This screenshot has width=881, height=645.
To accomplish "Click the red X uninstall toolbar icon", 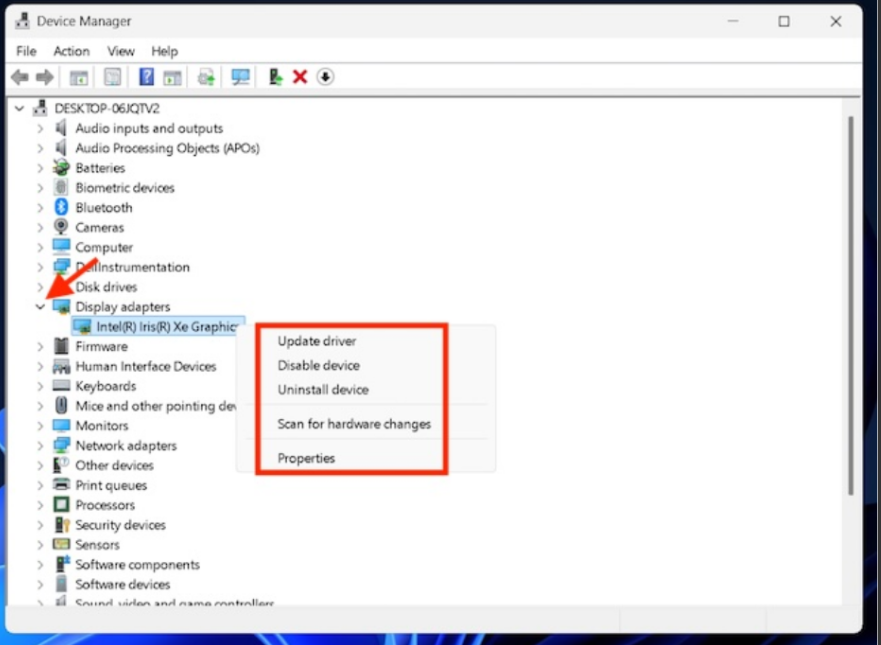I will click(300, 77).
